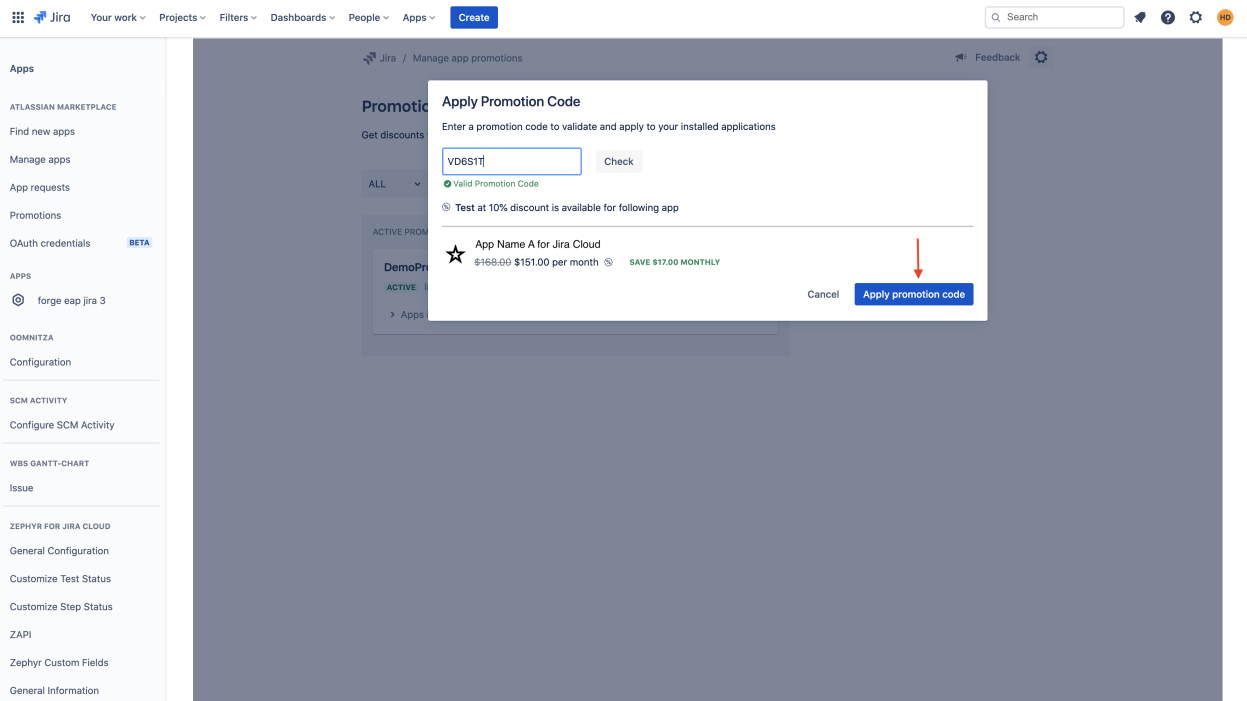Screen dimensions: 1247x701
Task: Open the ALL filter dropdown
Action: click(394, 184)
